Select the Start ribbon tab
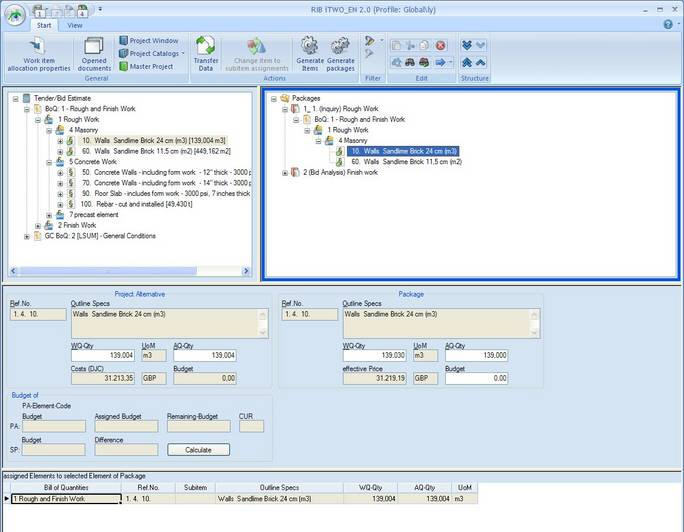 coord(46,25)
